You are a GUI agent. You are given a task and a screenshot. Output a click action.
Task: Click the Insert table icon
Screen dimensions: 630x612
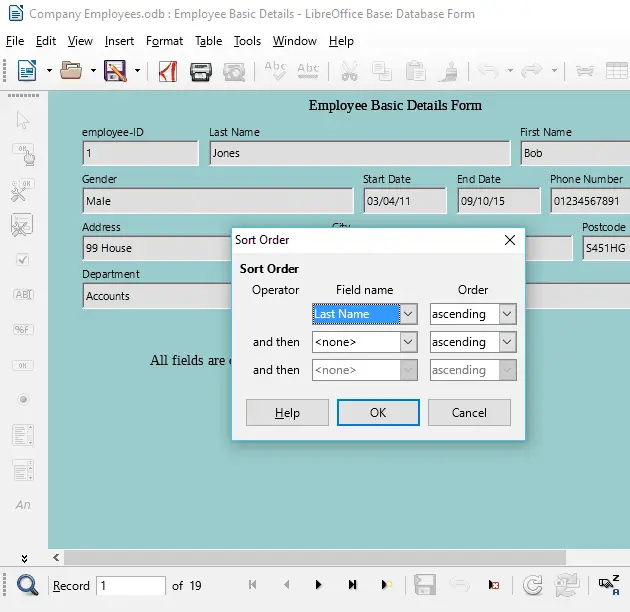point(617,71)
